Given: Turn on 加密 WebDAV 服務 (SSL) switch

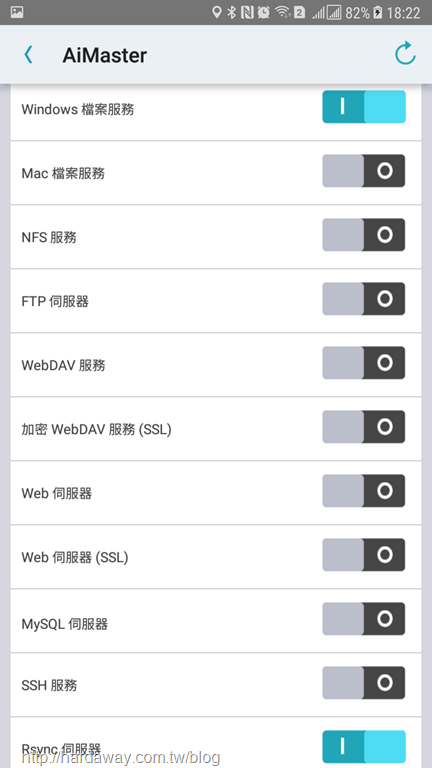Looking at the screenshot, I should tap(363, 427).
